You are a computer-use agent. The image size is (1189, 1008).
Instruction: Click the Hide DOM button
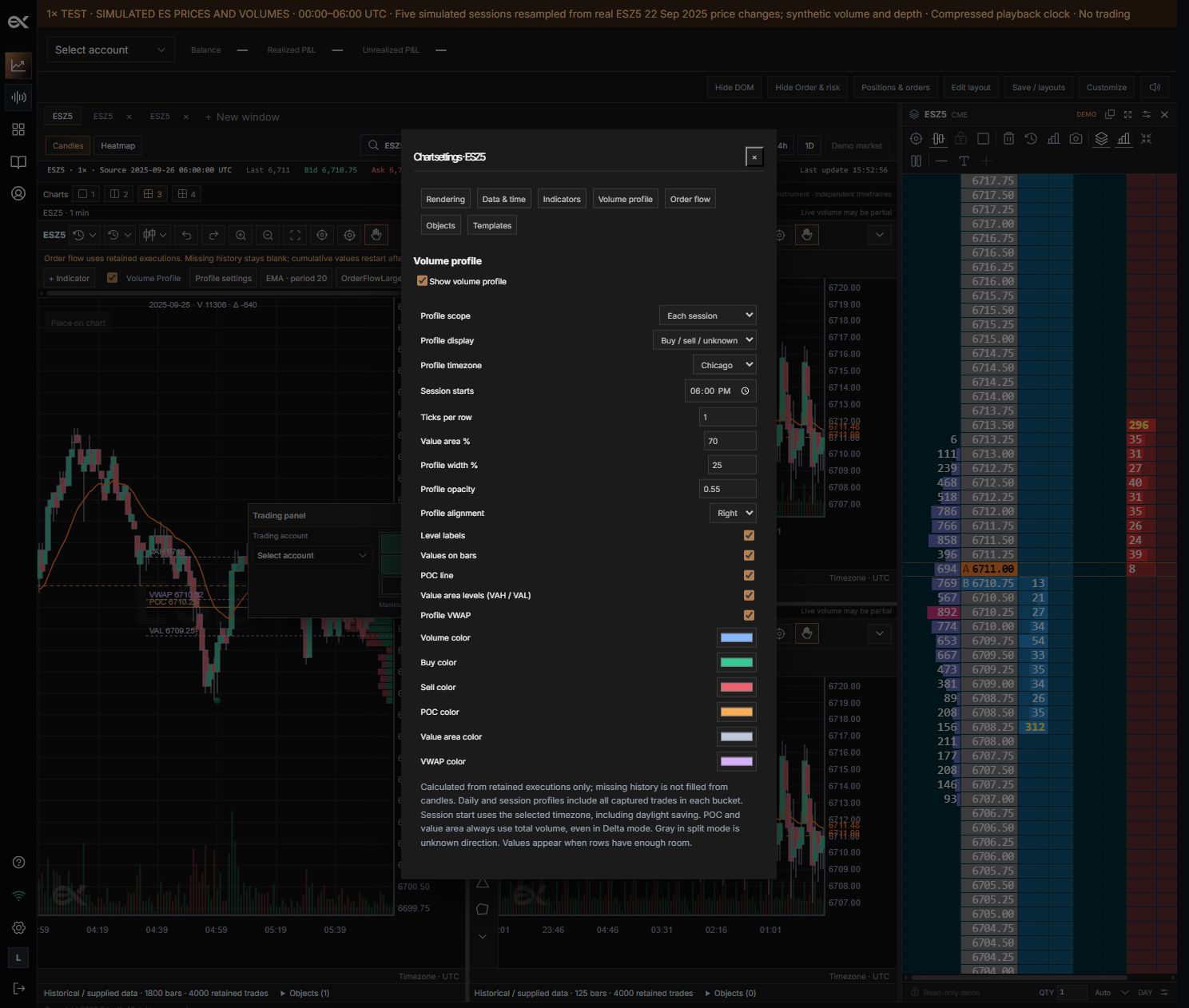(x=734, y=87)
